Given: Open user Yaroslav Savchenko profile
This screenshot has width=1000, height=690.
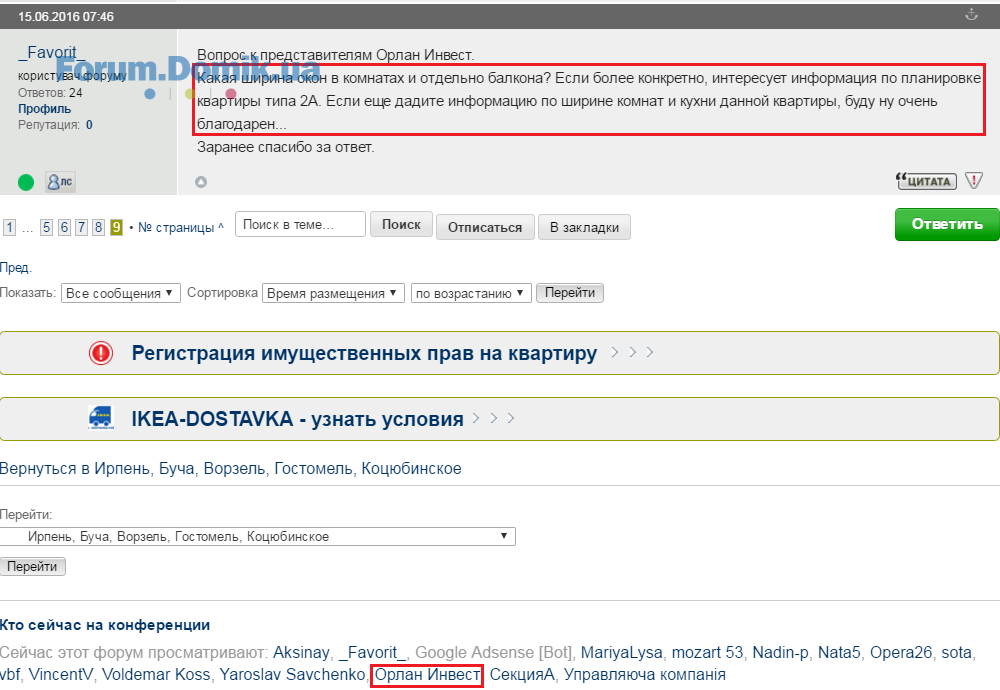Looking at the screenshot, I should point(292,675).
